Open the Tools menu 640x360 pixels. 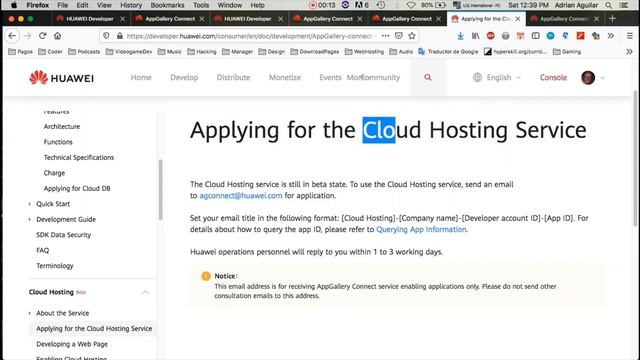[201, 5]
